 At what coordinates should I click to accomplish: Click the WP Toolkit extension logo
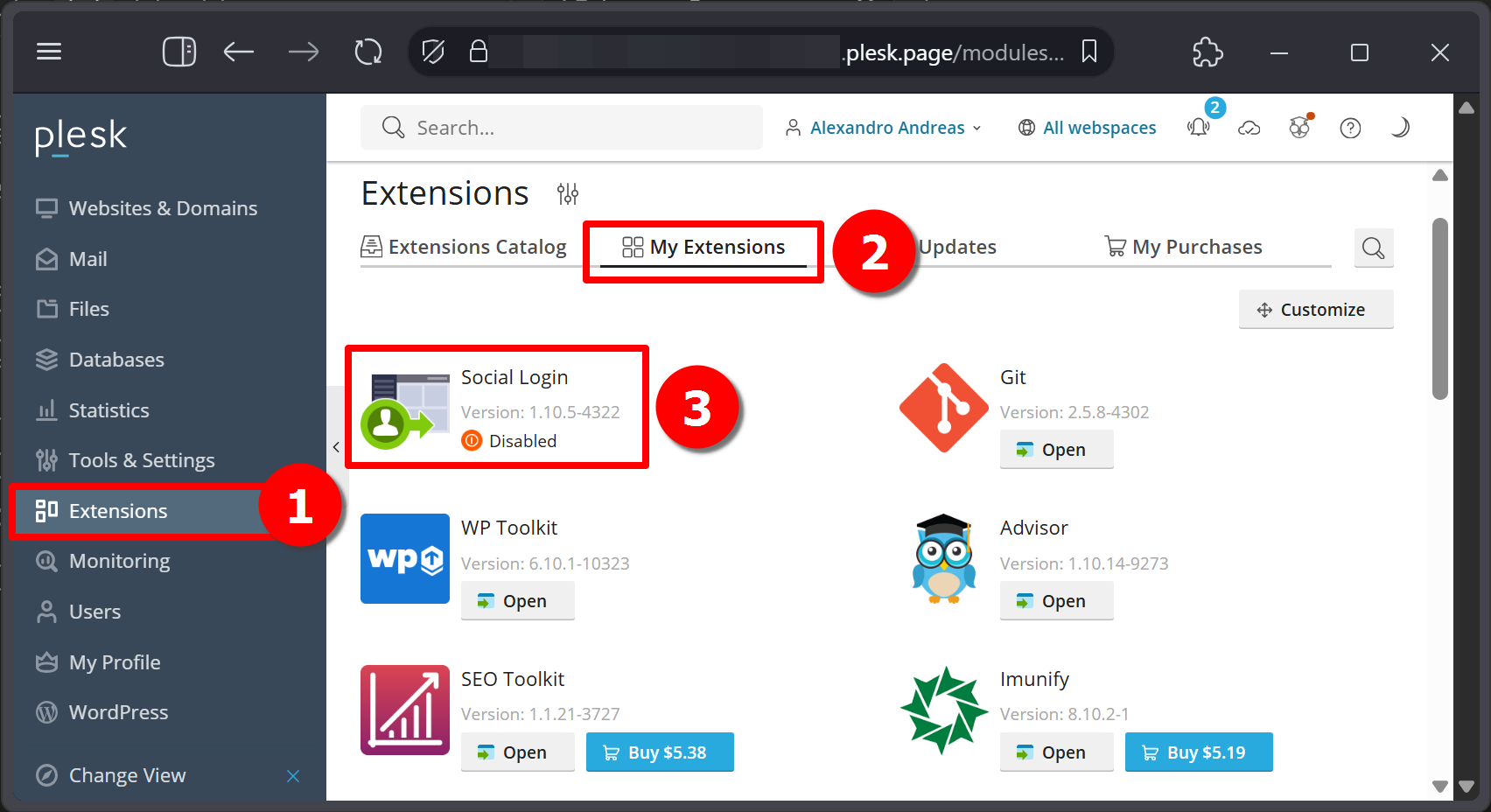point(405,558)
